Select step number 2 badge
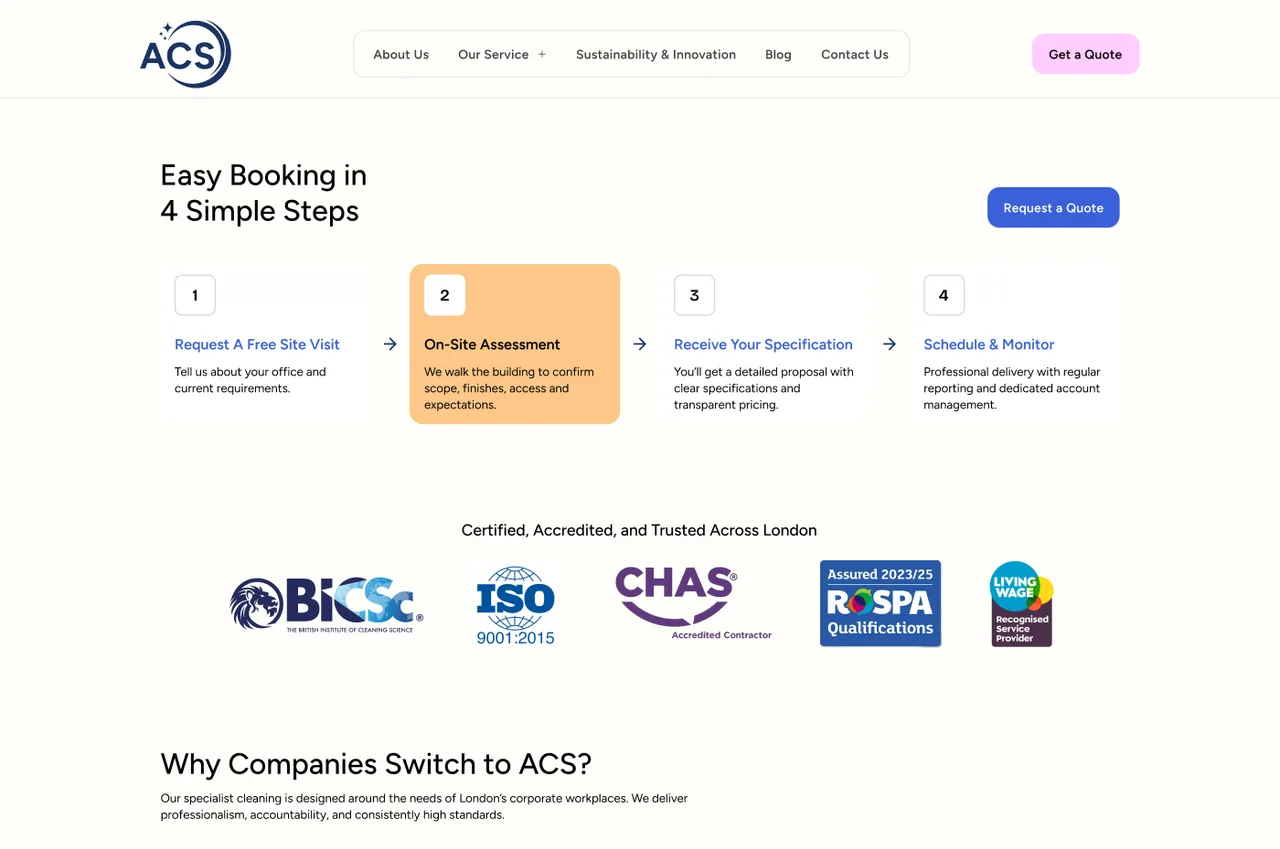 click(445, 295)
